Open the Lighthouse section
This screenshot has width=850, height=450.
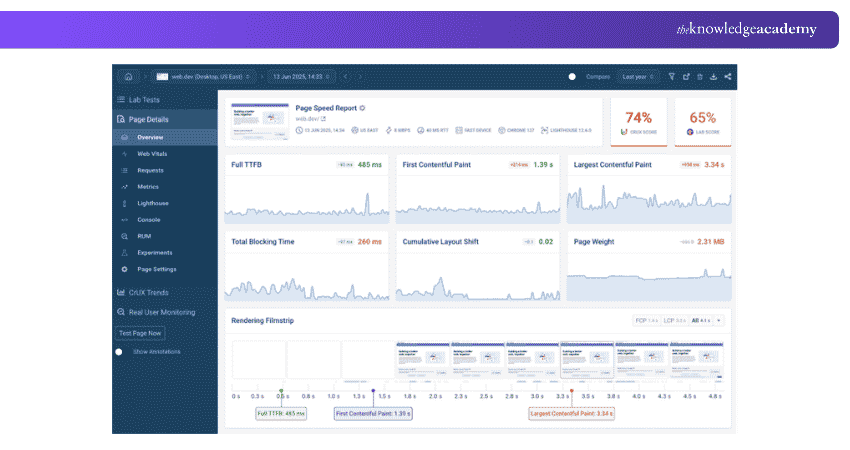165,203
